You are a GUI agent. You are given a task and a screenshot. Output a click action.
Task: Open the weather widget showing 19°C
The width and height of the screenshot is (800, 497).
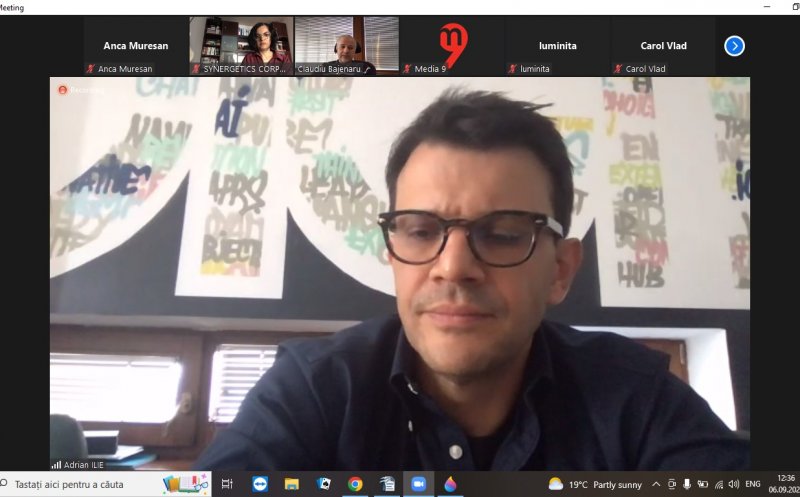[x=596, y=484]
